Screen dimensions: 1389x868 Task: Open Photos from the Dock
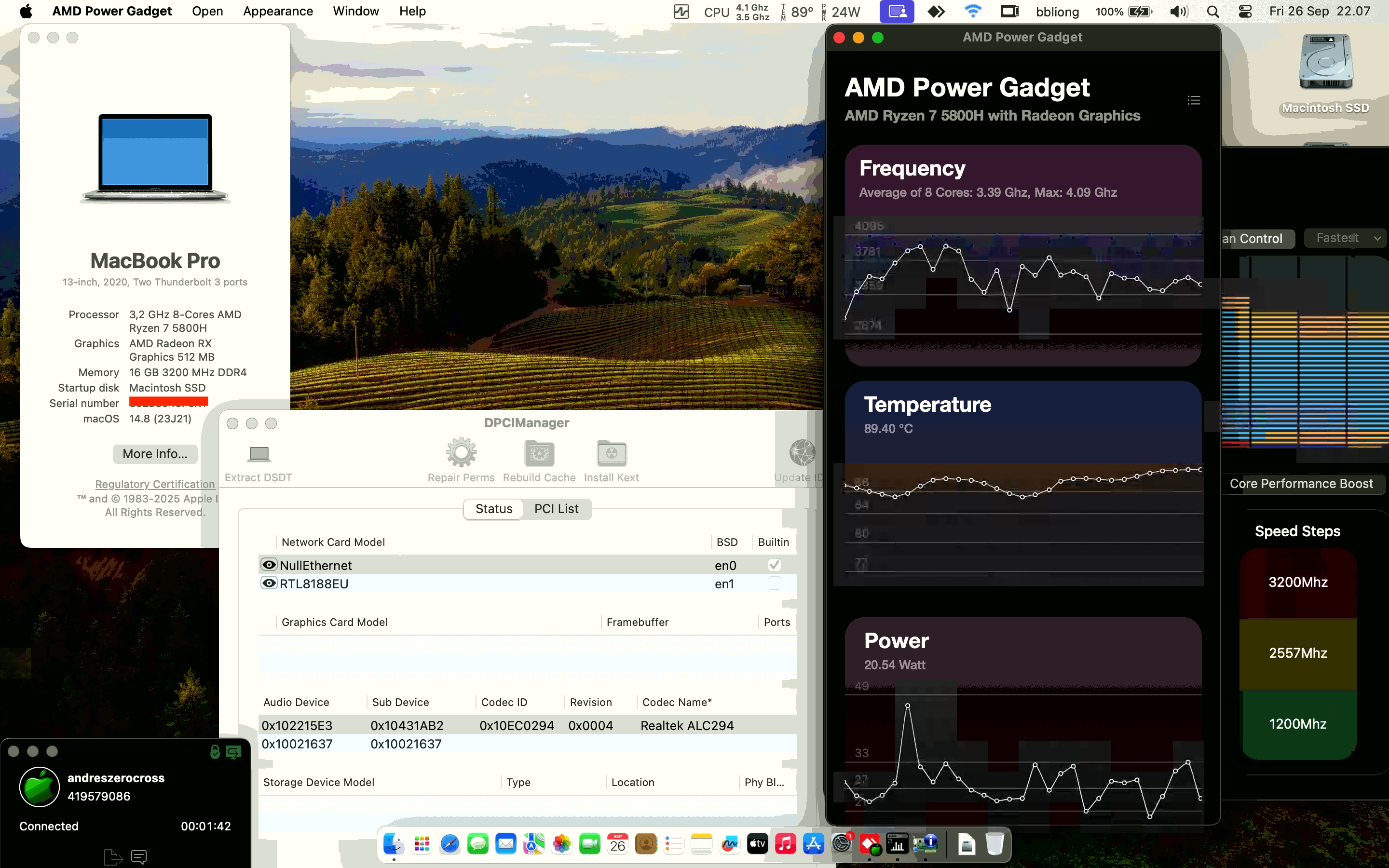tap(562, 844)
